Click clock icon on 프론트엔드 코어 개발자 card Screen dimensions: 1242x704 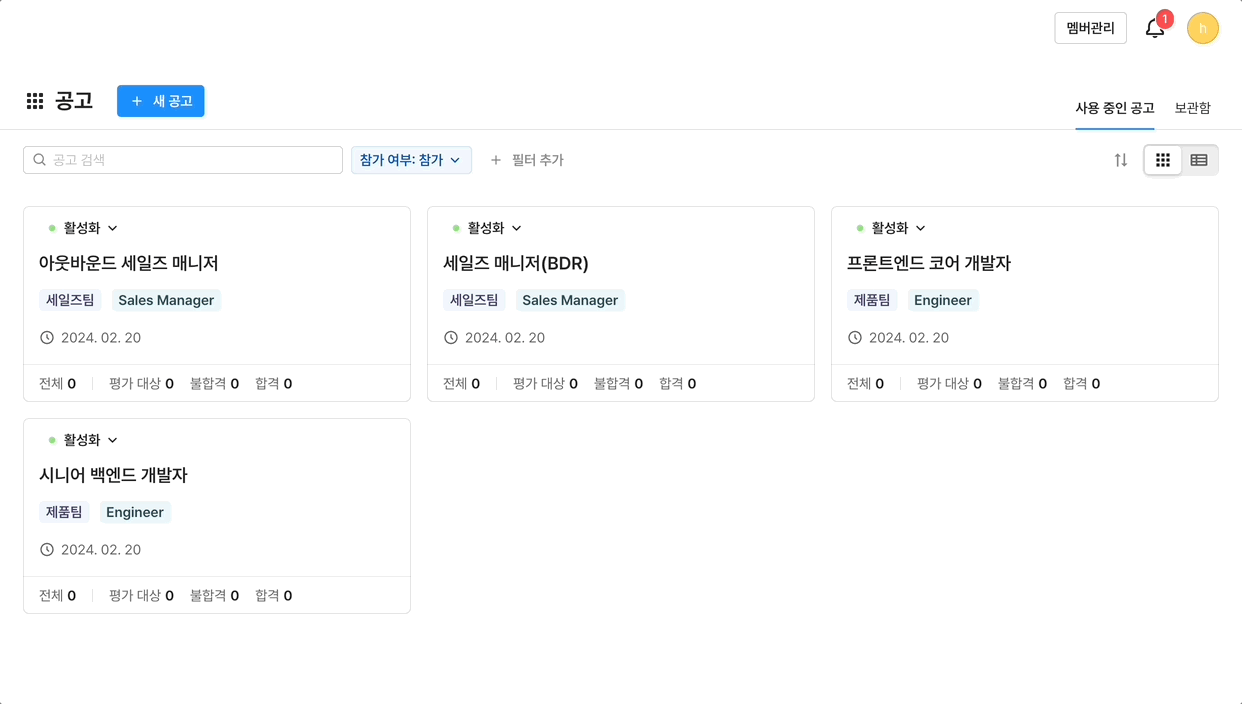(855, 338)
